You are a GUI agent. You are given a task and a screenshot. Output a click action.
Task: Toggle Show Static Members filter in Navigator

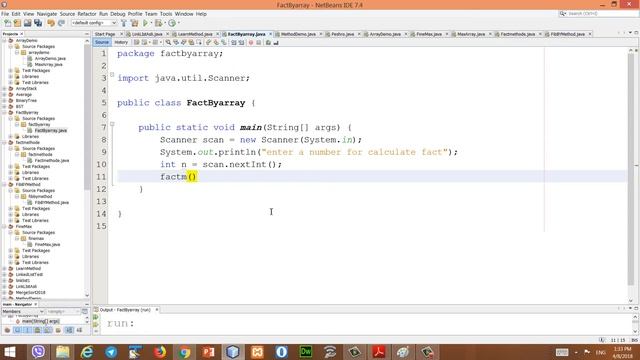point(27,330)
